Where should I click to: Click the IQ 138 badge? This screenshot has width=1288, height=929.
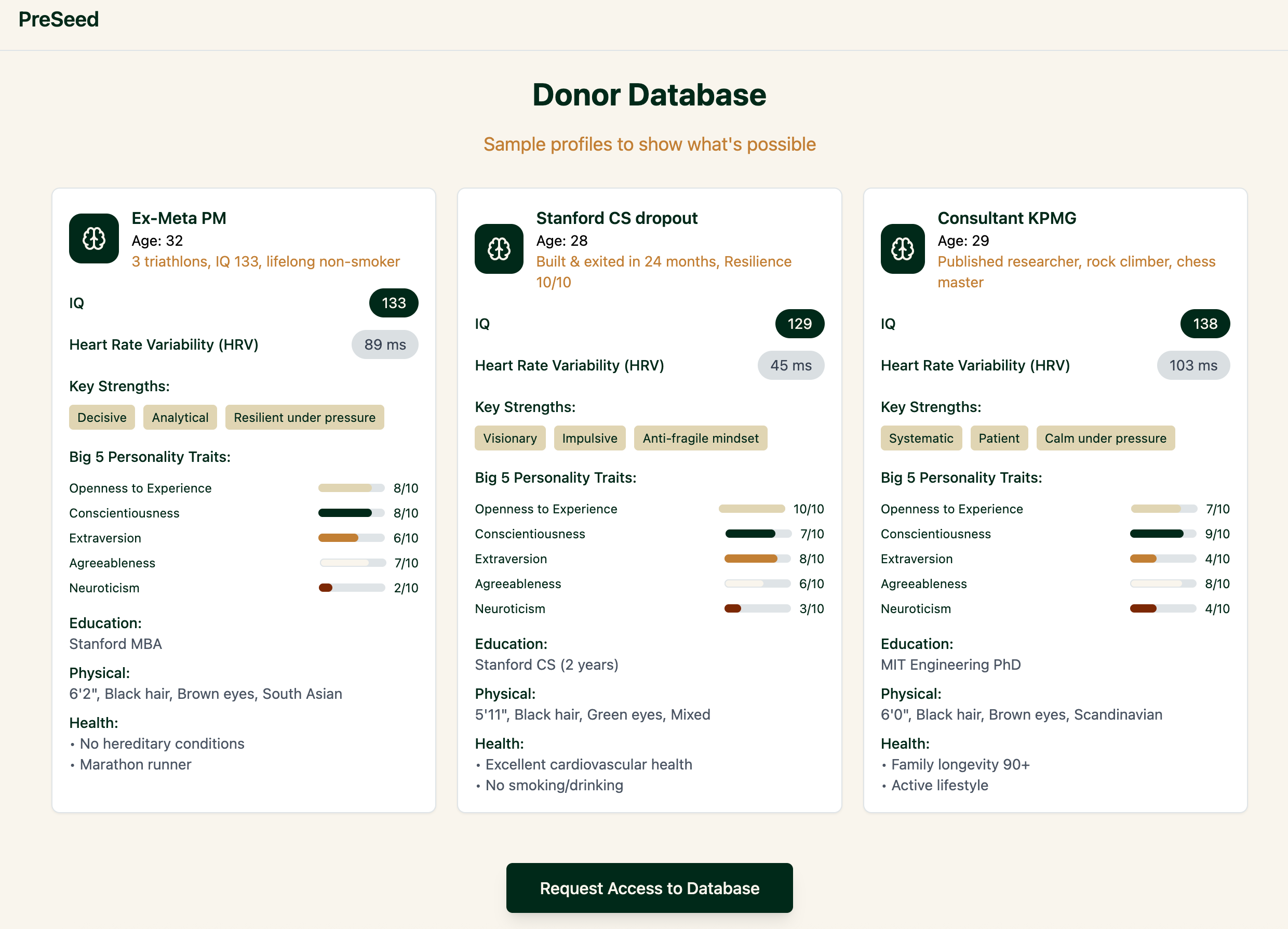[1204, 324]
